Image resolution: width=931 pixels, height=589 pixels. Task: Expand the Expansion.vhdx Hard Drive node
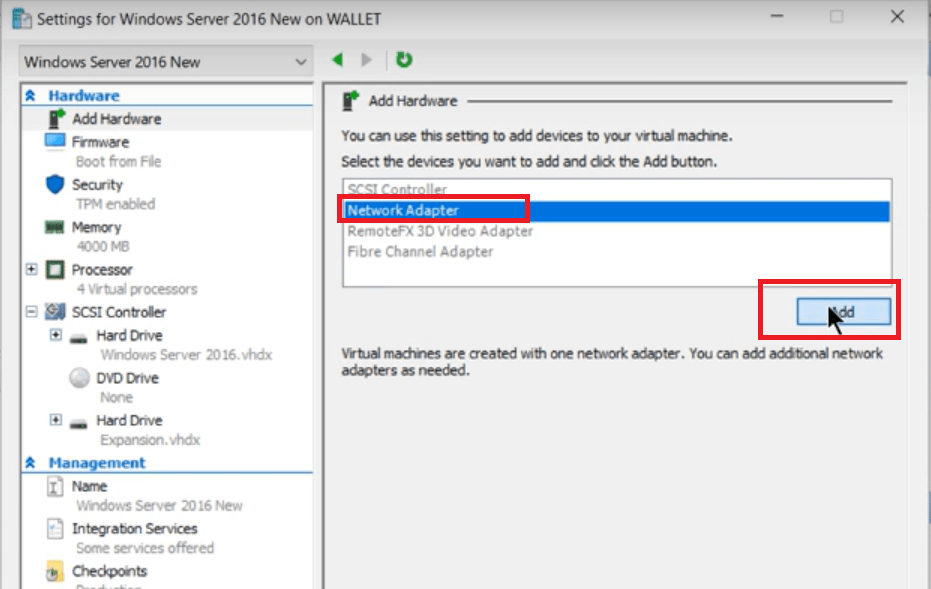[56, 420]
